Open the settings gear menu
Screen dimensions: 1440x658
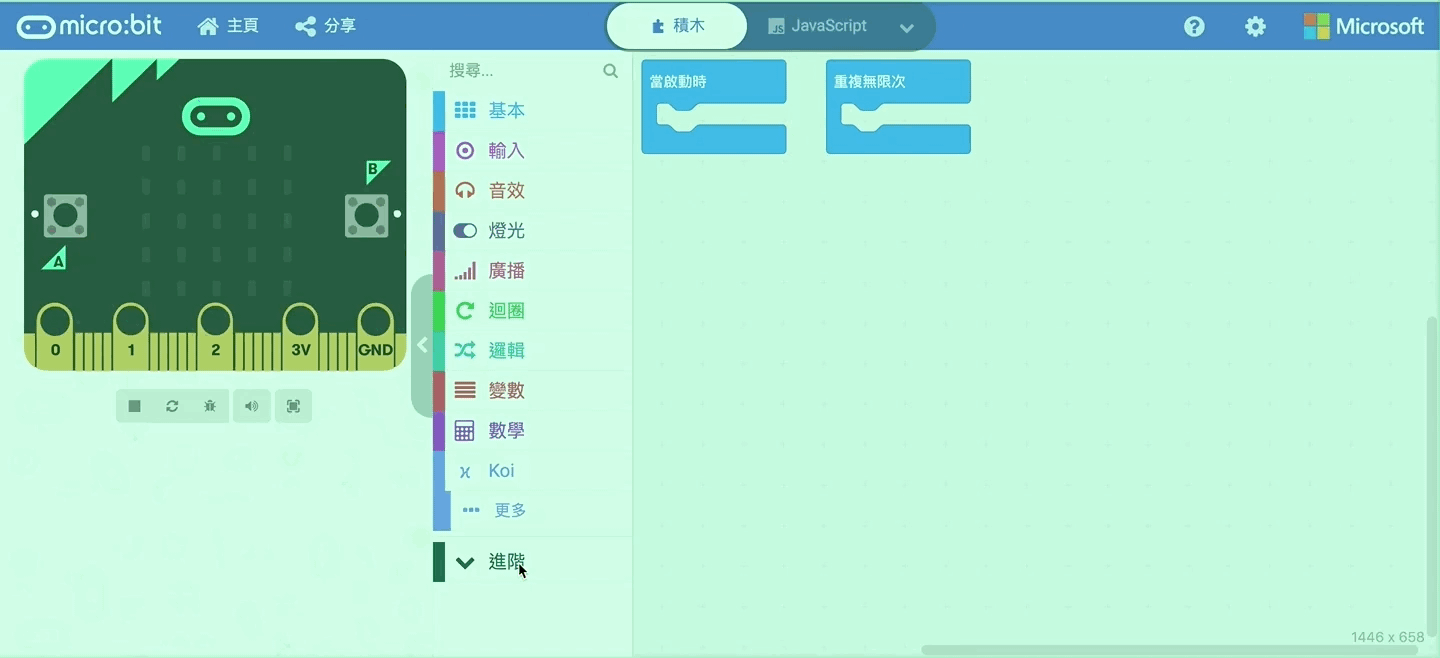[1255, 27]
